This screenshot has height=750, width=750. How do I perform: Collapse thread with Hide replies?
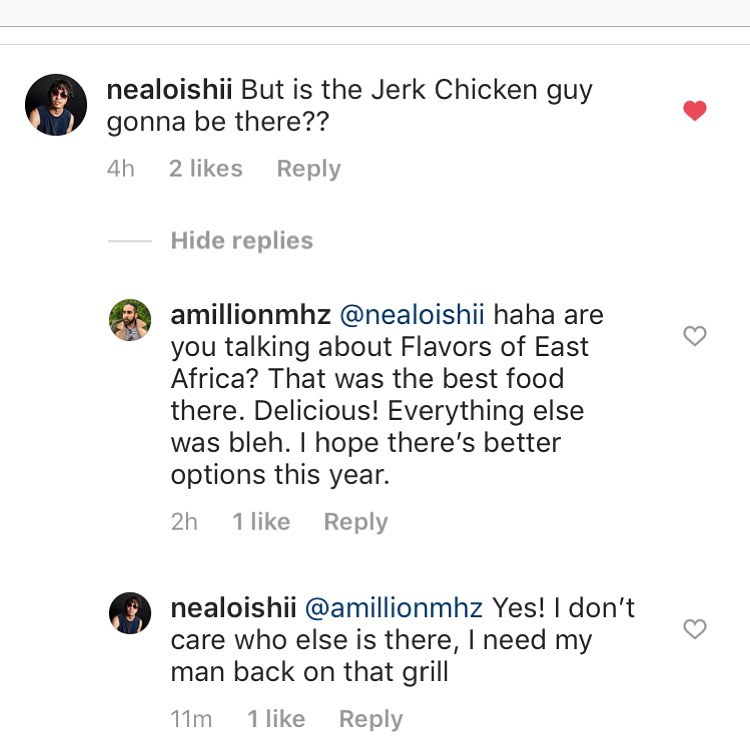(x=241, y=241)
